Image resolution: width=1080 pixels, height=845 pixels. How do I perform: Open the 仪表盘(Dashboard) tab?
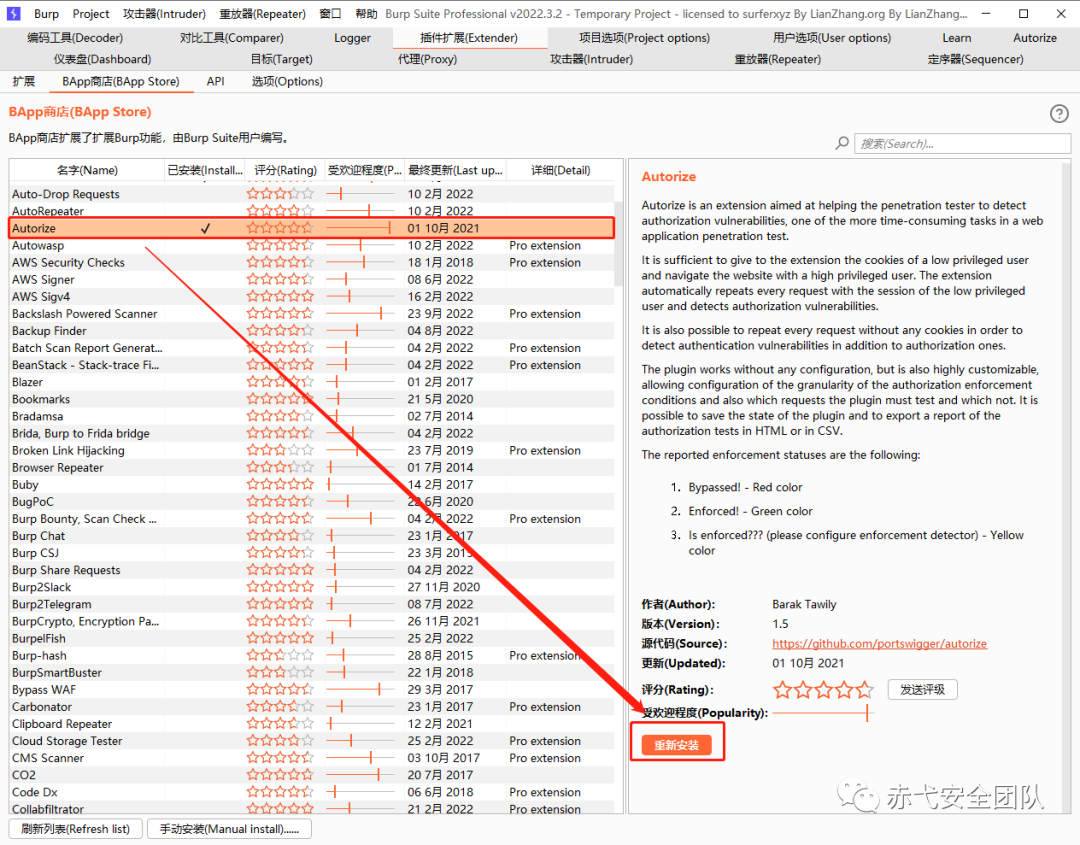pos(103,59)
